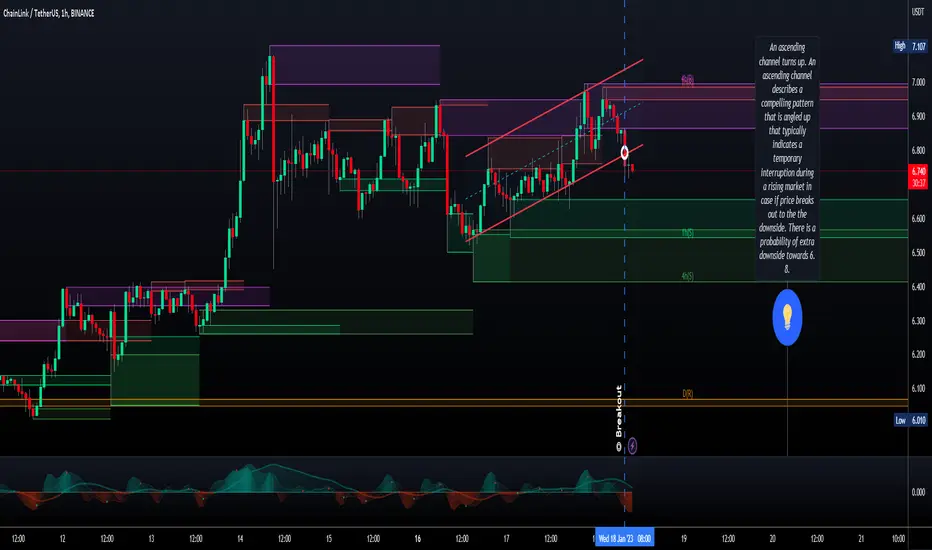Image resolution: width=932 pixels, height=550 pixels.
Task: Click the 19 date label on time axis
Action: point(684,539)
